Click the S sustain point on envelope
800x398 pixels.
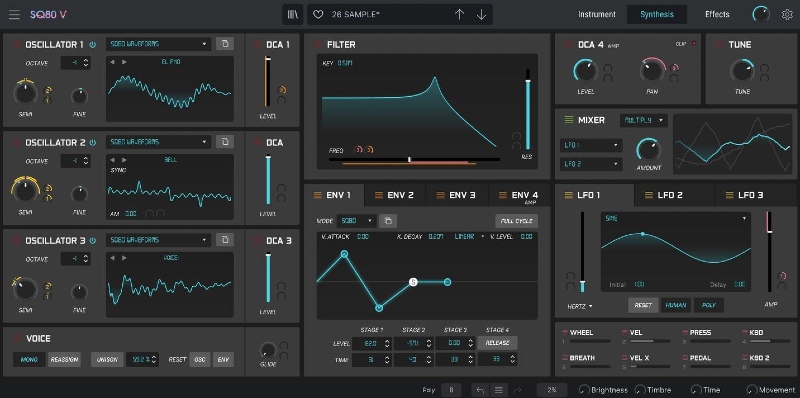[413, 282]
